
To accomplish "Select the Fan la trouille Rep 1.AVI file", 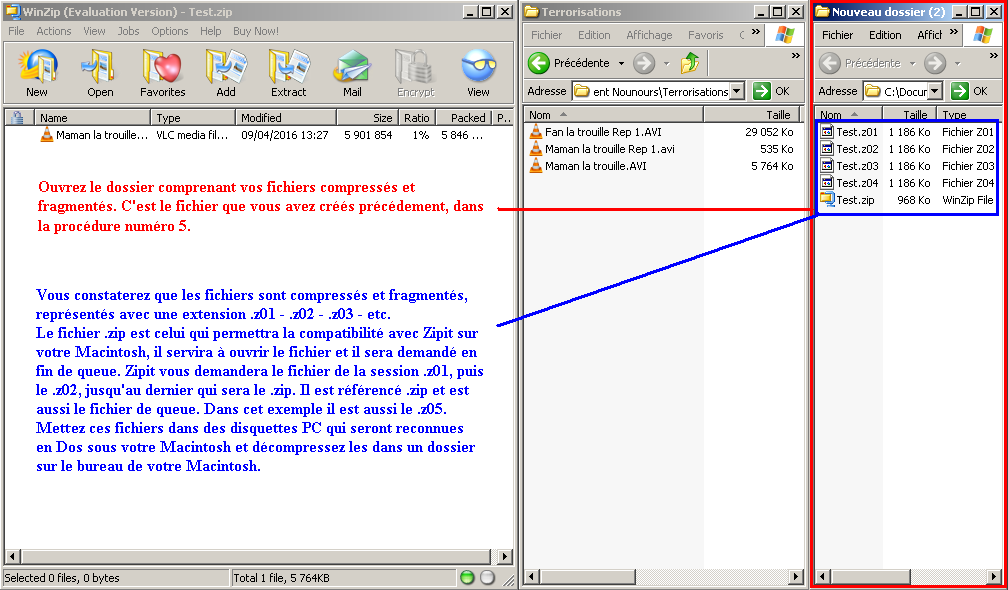I will pos(603,132).
